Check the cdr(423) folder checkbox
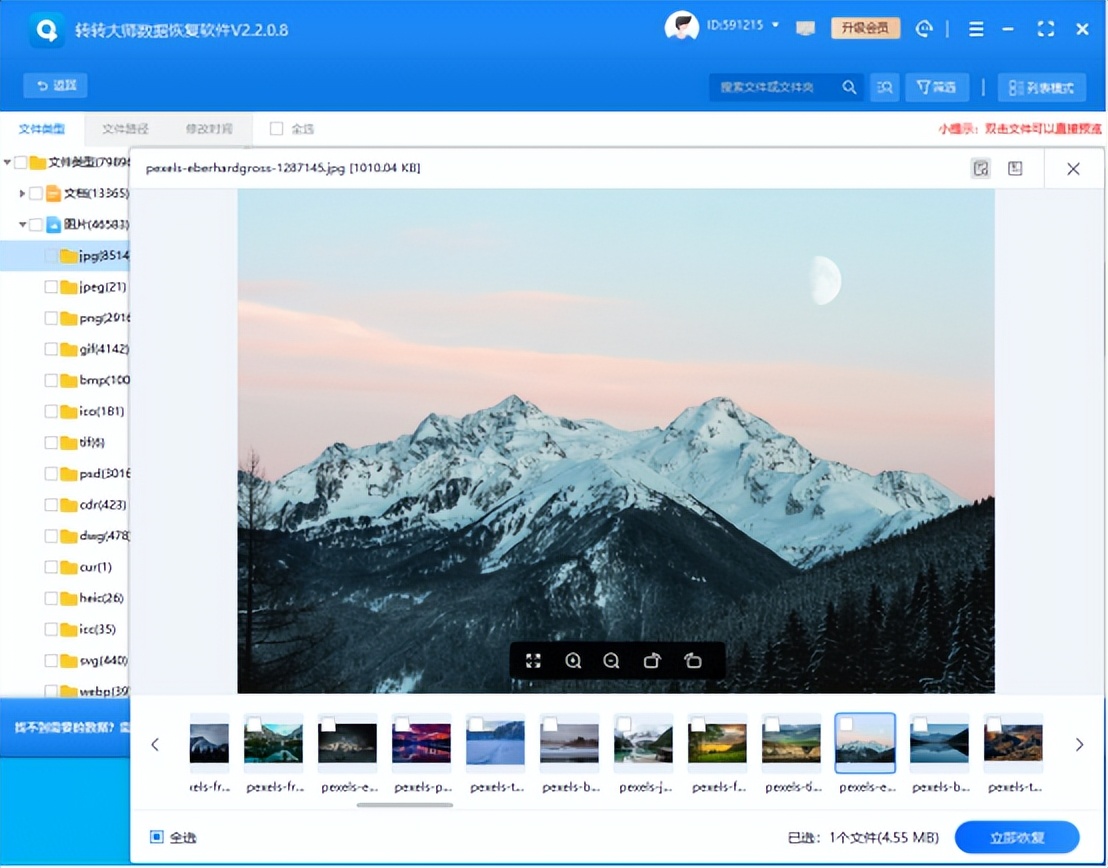This screenshot has height=868, width=1108. pos(51,505)
